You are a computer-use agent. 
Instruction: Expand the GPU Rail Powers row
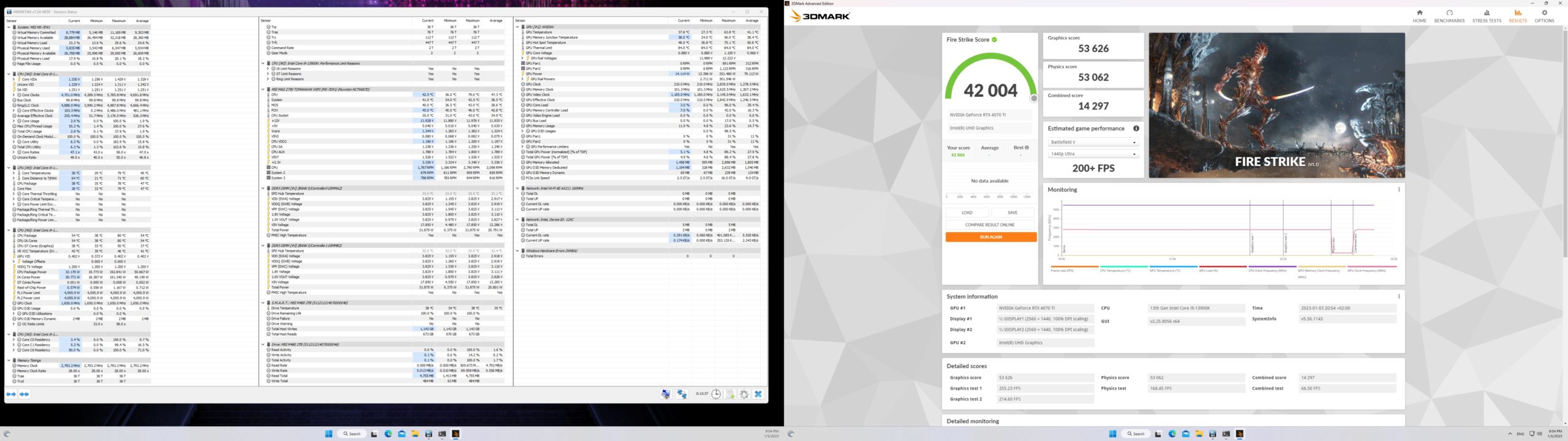tap(523, 79)
